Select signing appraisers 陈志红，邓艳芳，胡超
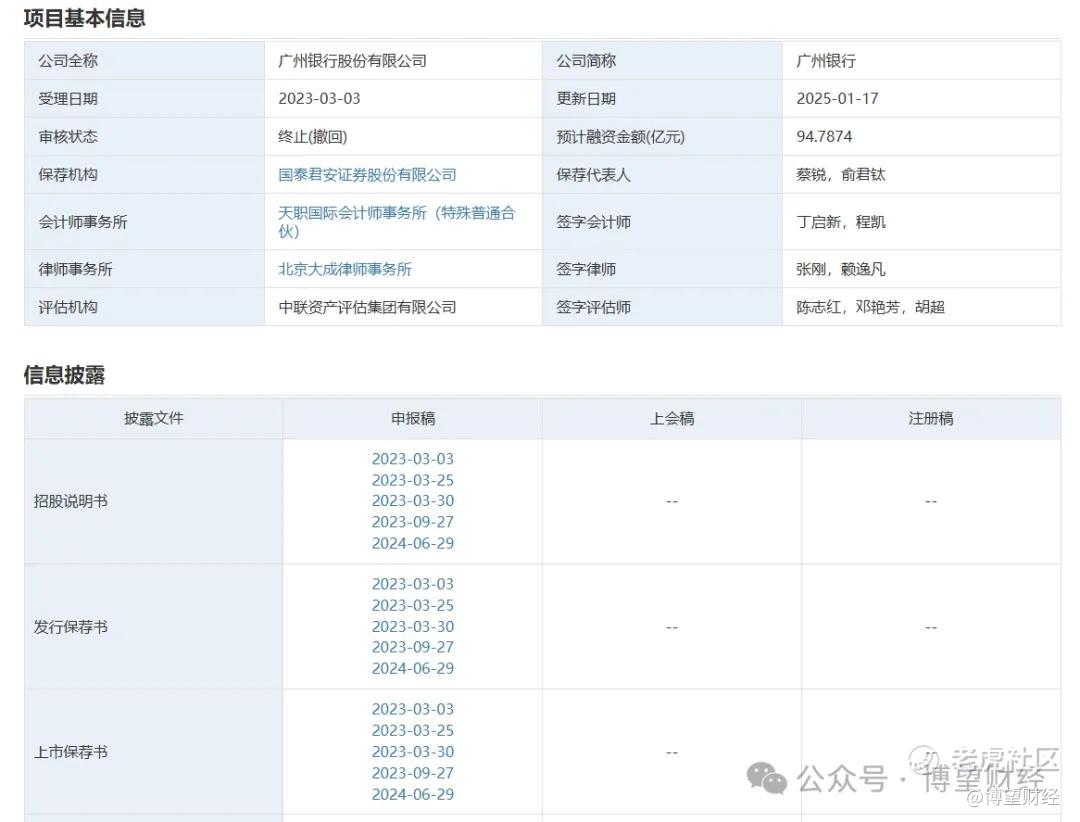Screen dimensions: 1080x822 [x=871, y=307]
